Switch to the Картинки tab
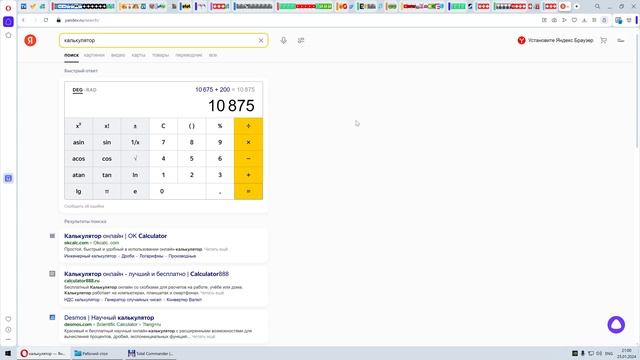 [94, 55]
